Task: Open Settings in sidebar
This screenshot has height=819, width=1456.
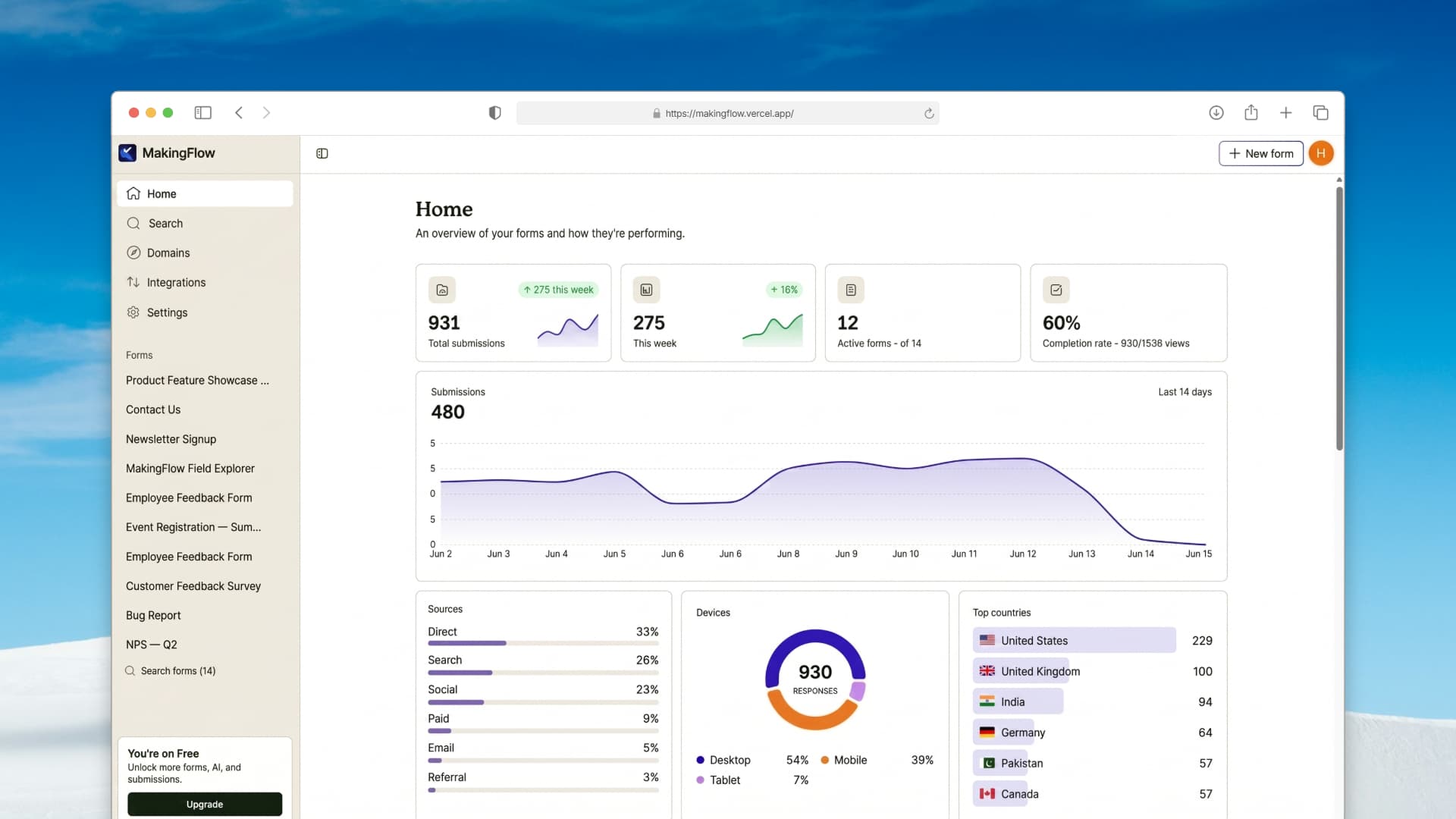Action: (205, 312)
